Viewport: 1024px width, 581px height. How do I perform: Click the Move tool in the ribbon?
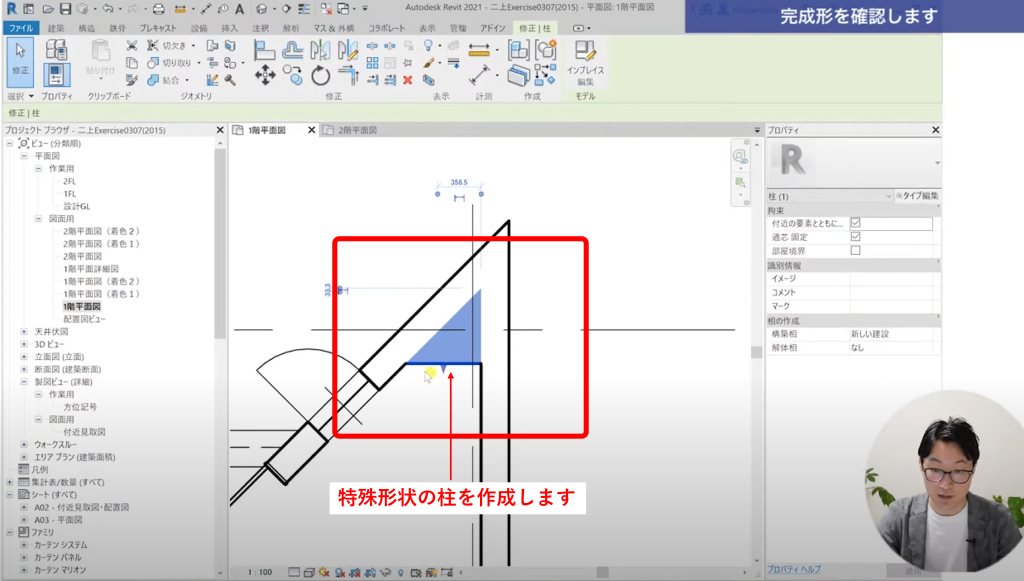point(265,76)
